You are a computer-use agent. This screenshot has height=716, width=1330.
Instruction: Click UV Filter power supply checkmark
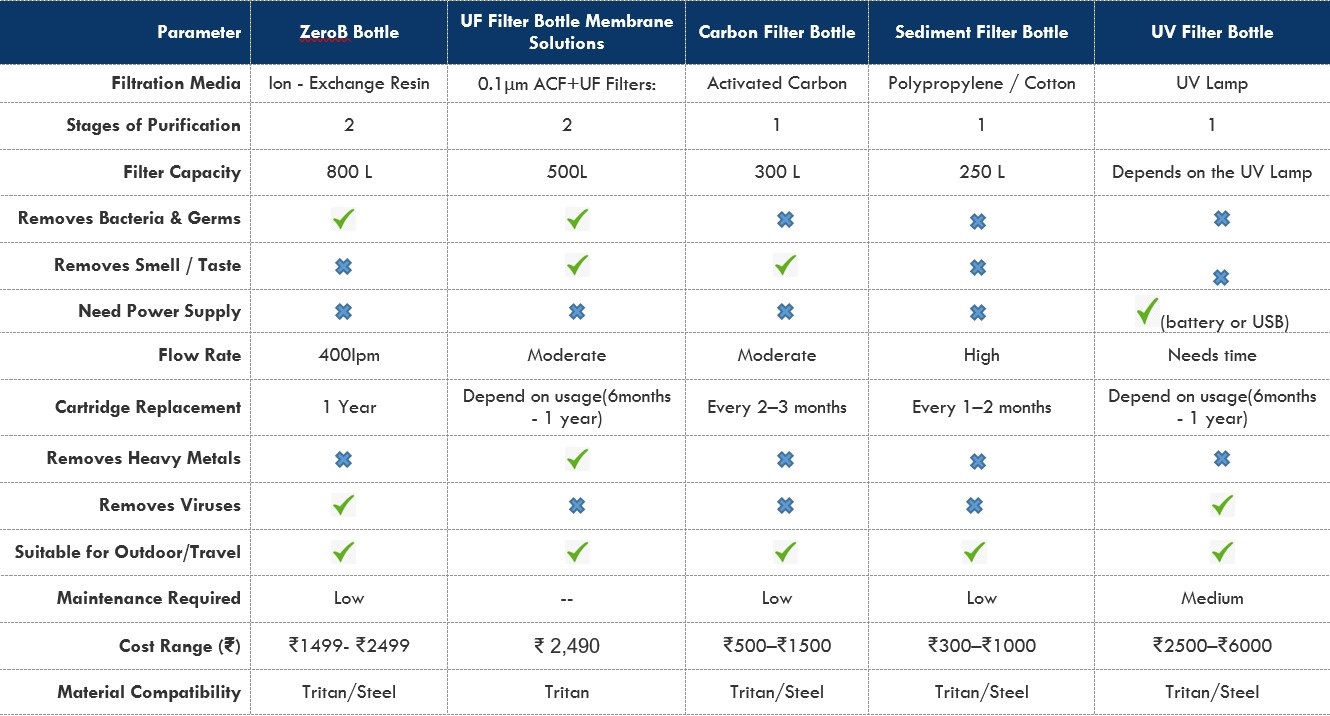pyautogui.click(x=1147, y=311)
